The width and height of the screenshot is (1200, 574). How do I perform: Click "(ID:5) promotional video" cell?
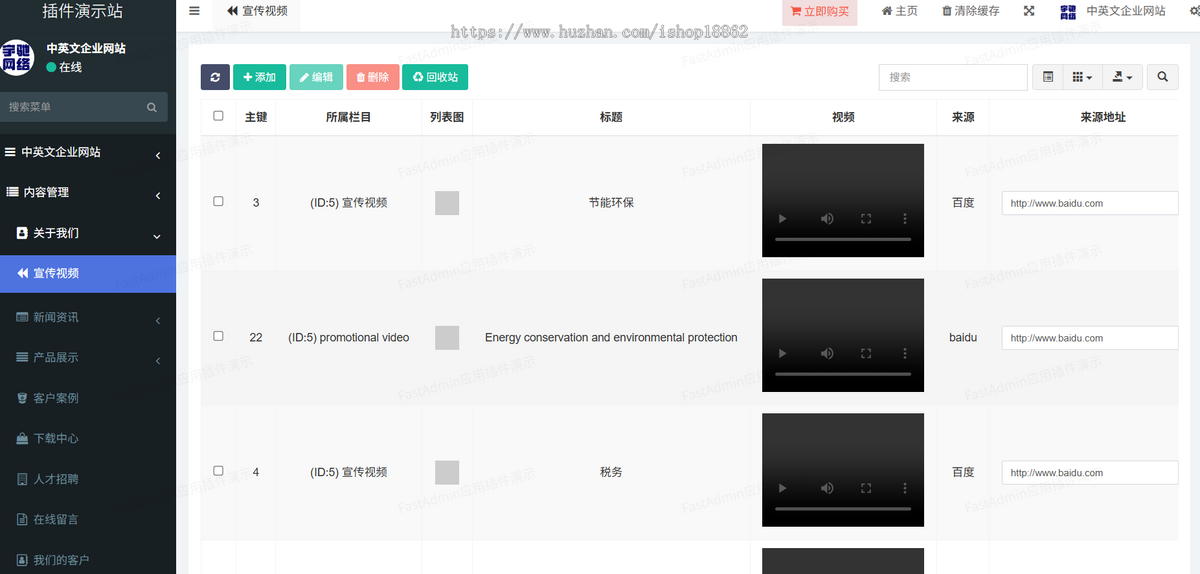349,338
